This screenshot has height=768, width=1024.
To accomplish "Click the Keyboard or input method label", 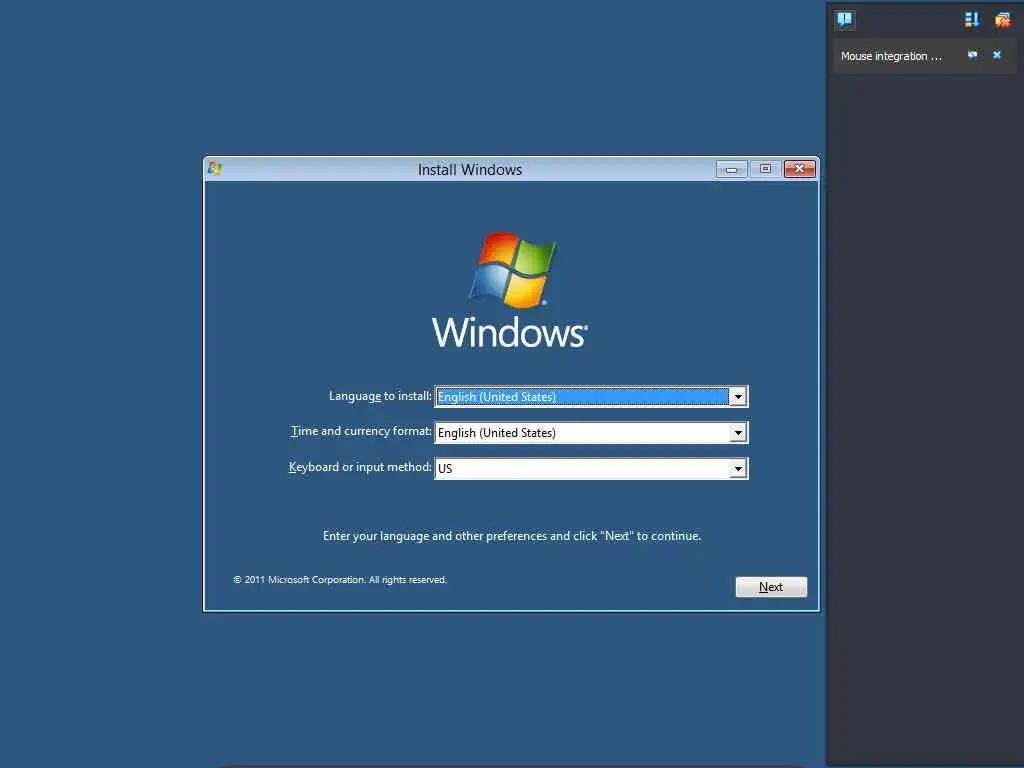I will 360,467.
